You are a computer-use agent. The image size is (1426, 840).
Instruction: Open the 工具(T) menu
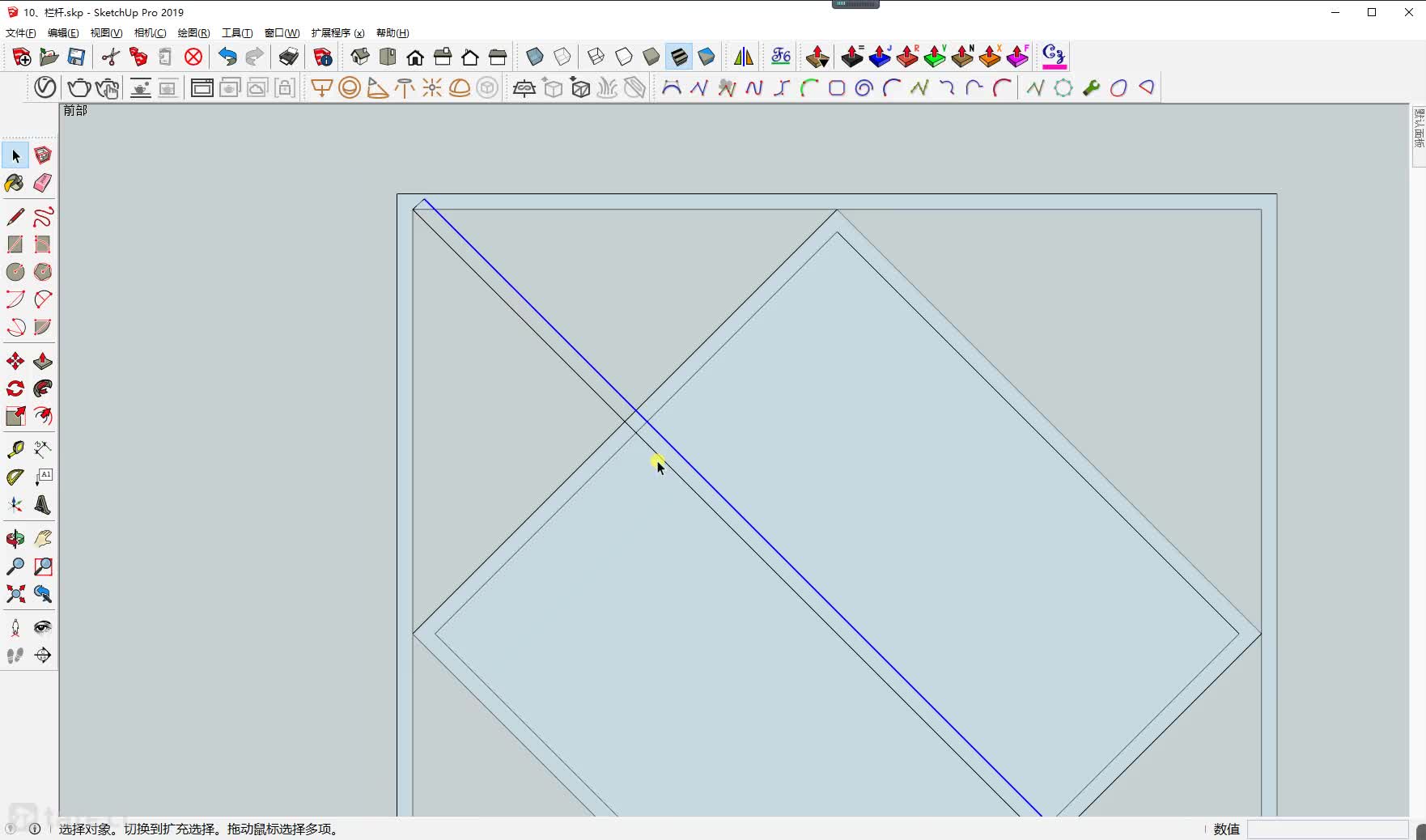(237, 33)
